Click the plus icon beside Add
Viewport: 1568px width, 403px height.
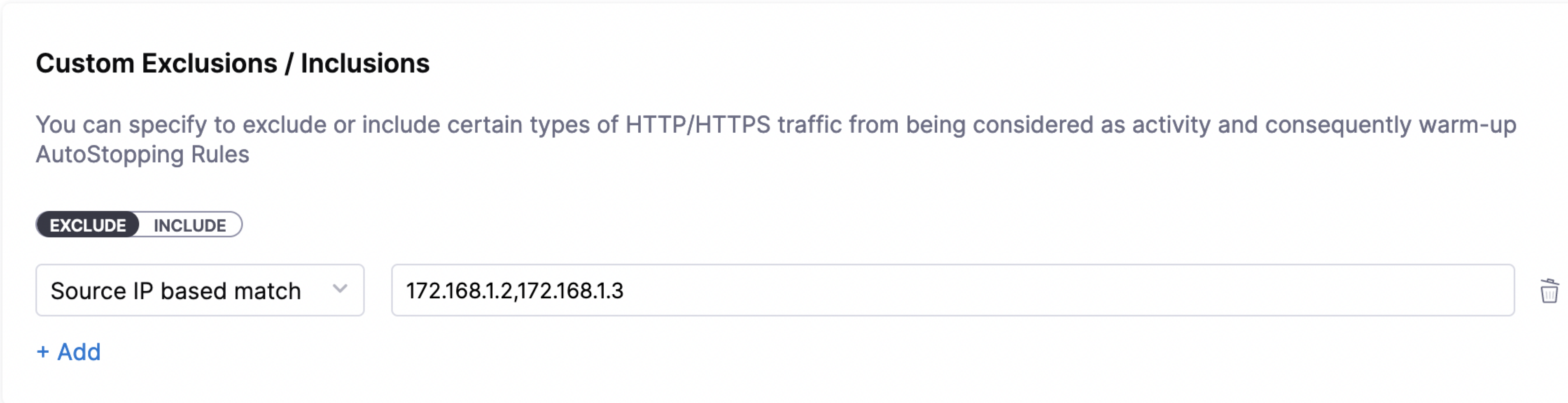(x=42, y=352)
